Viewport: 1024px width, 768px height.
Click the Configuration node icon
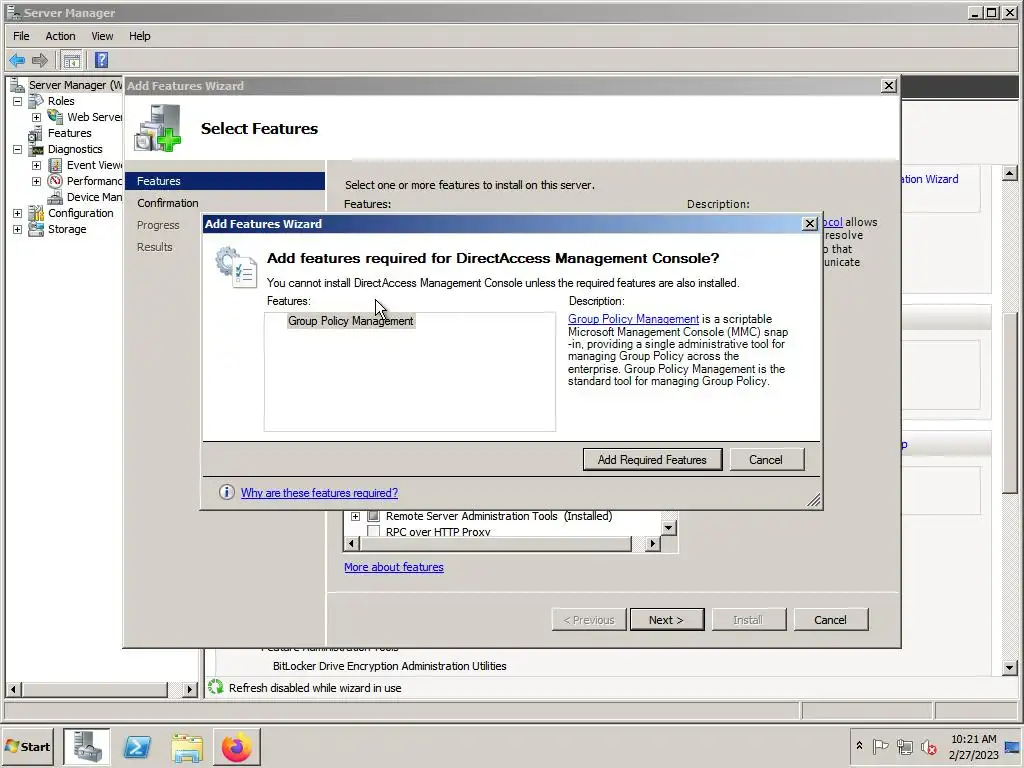(36, 213)
